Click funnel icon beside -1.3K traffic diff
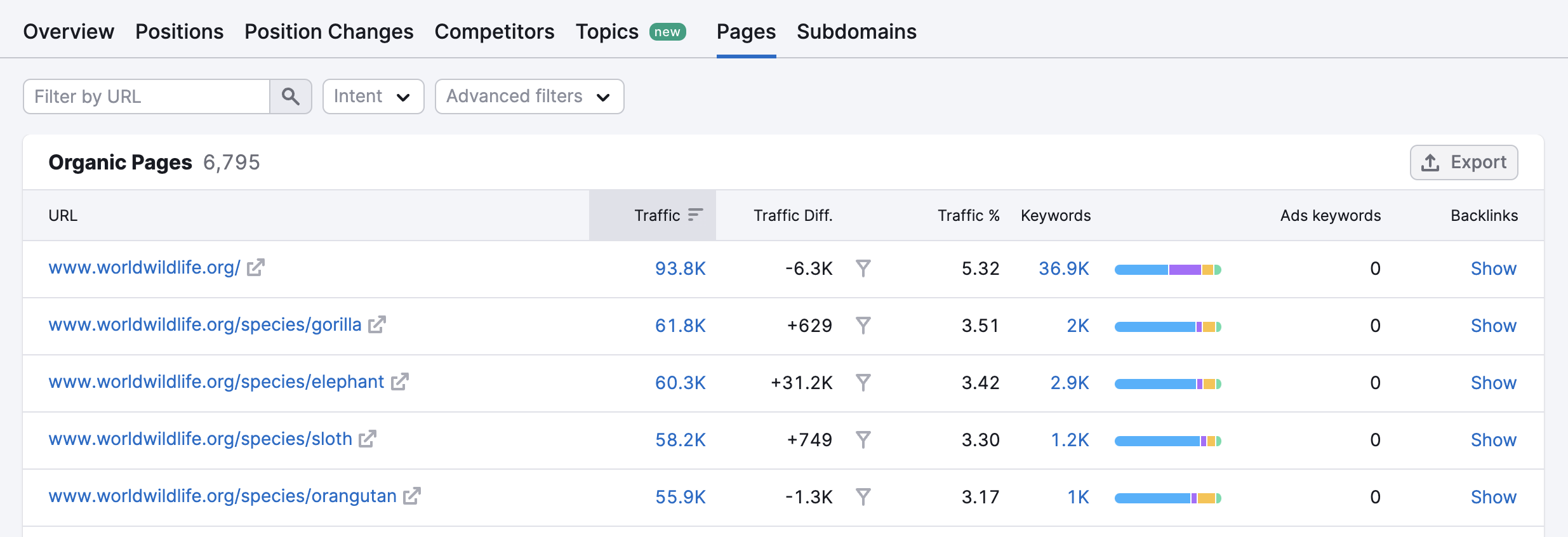Image resolution: width=1568 pixels, height=537 pixels. [x=863, y=497]
